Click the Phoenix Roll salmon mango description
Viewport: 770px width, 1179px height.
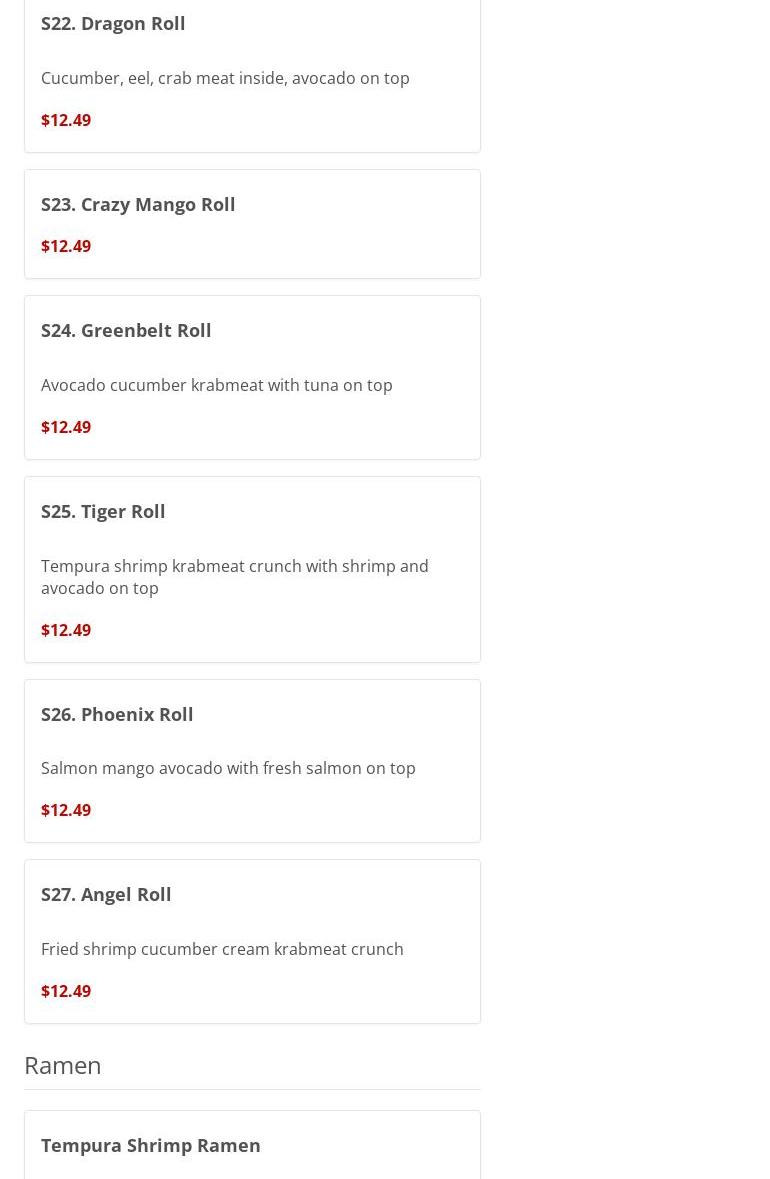coord(228,768)
